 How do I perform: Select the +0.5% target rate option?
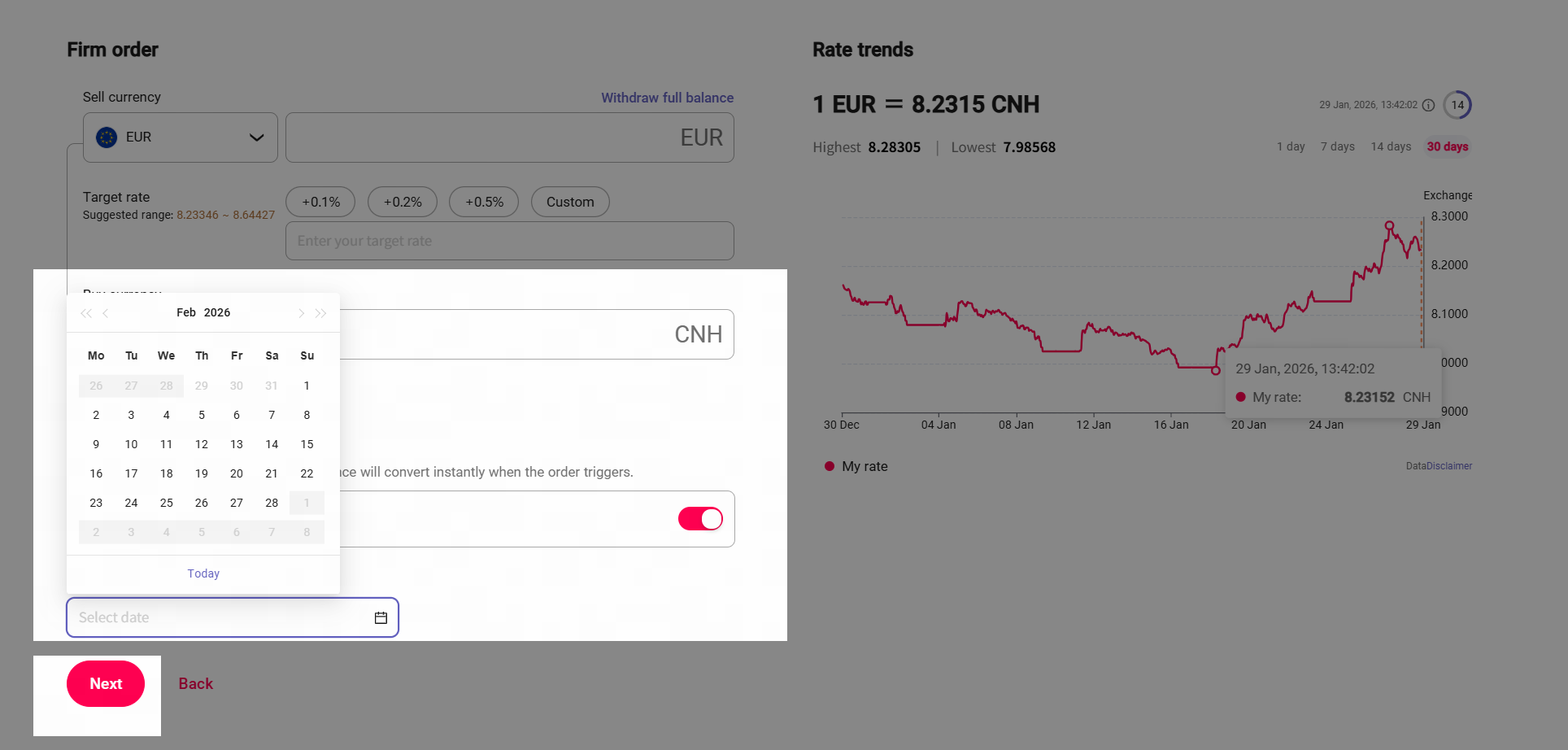(484, 202)
